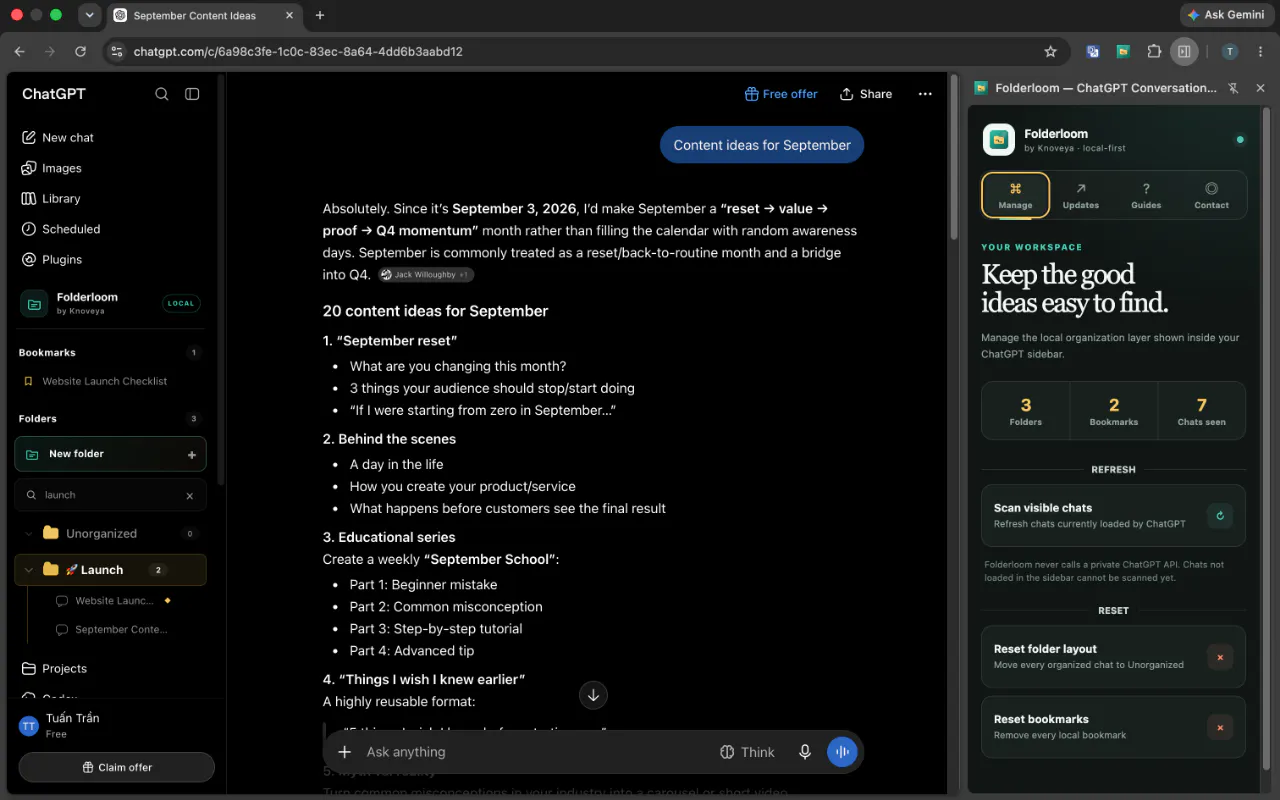Image resolution: width=1280 pixels, height=800 pixels.
Task: Click the folder search field containing 'launch'
Action: (x=110, y=495)
